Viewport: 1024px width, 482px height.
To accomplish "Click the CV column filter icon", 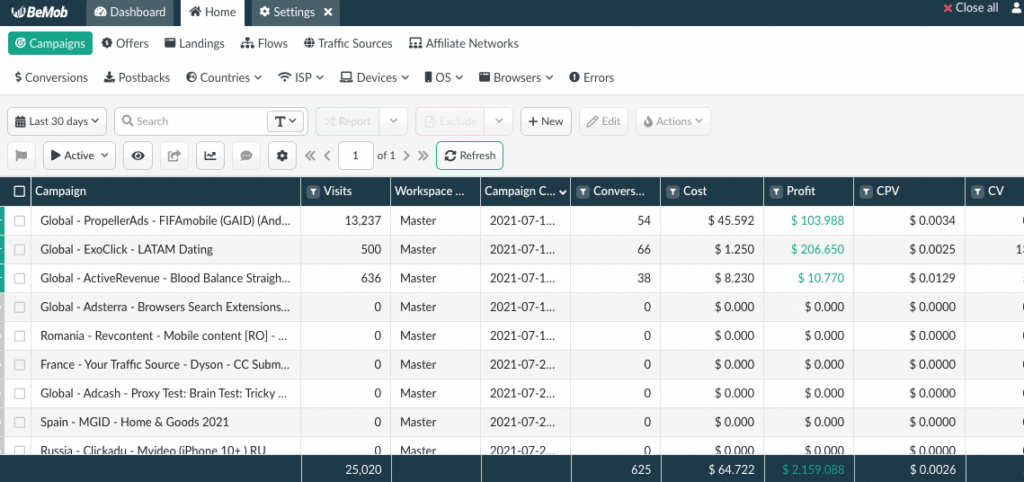I will pos(978,191).
